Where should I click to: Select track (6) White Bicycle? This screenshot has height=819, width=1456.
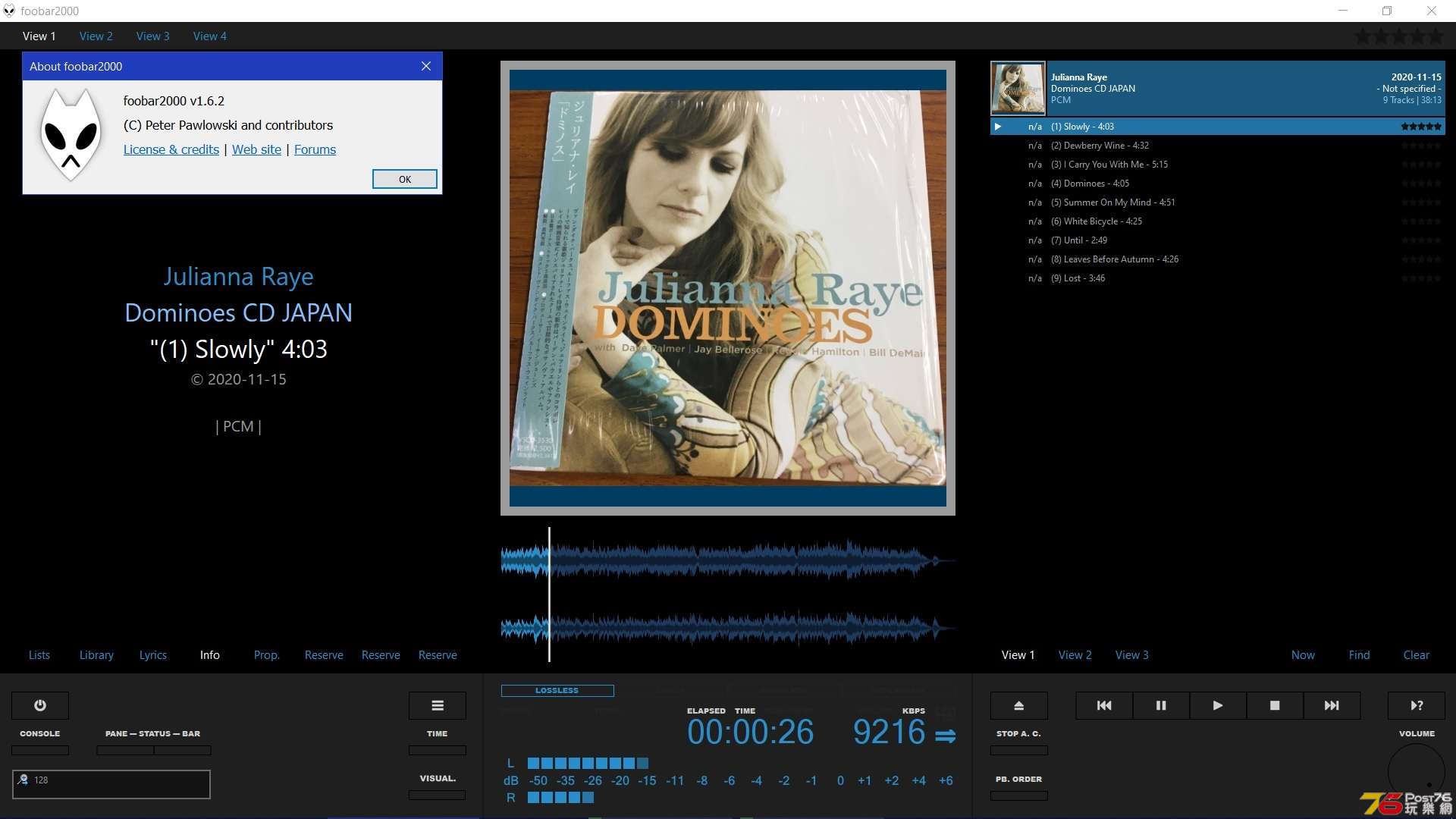(x=1217, y=221)
